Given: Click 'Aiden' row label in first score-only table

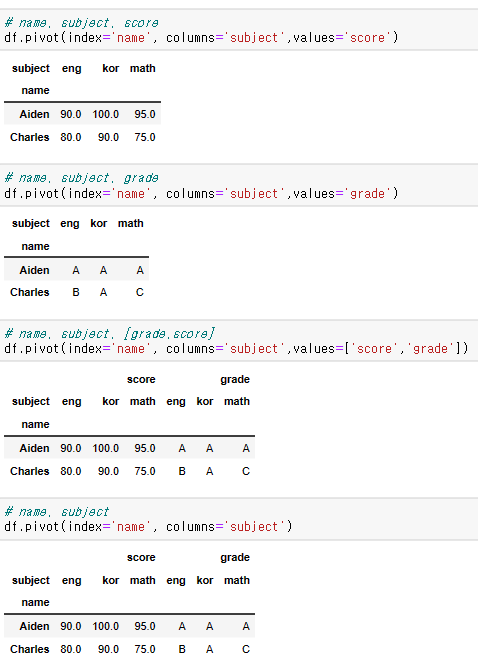Looking at the screenshot, I should point(34,114).
